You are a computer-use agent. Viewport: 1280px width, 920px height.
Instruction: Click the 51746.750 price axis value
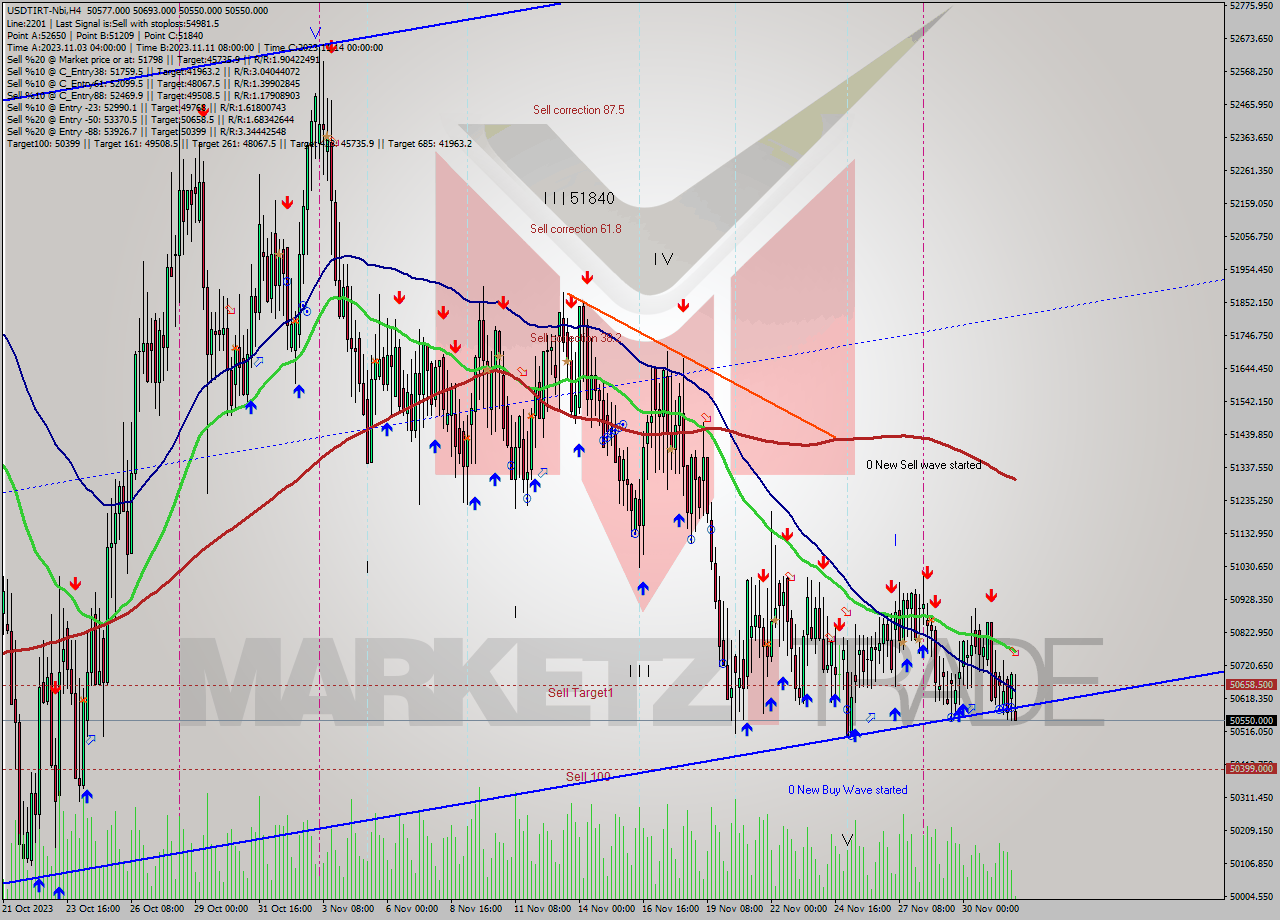click(1251, 336)
